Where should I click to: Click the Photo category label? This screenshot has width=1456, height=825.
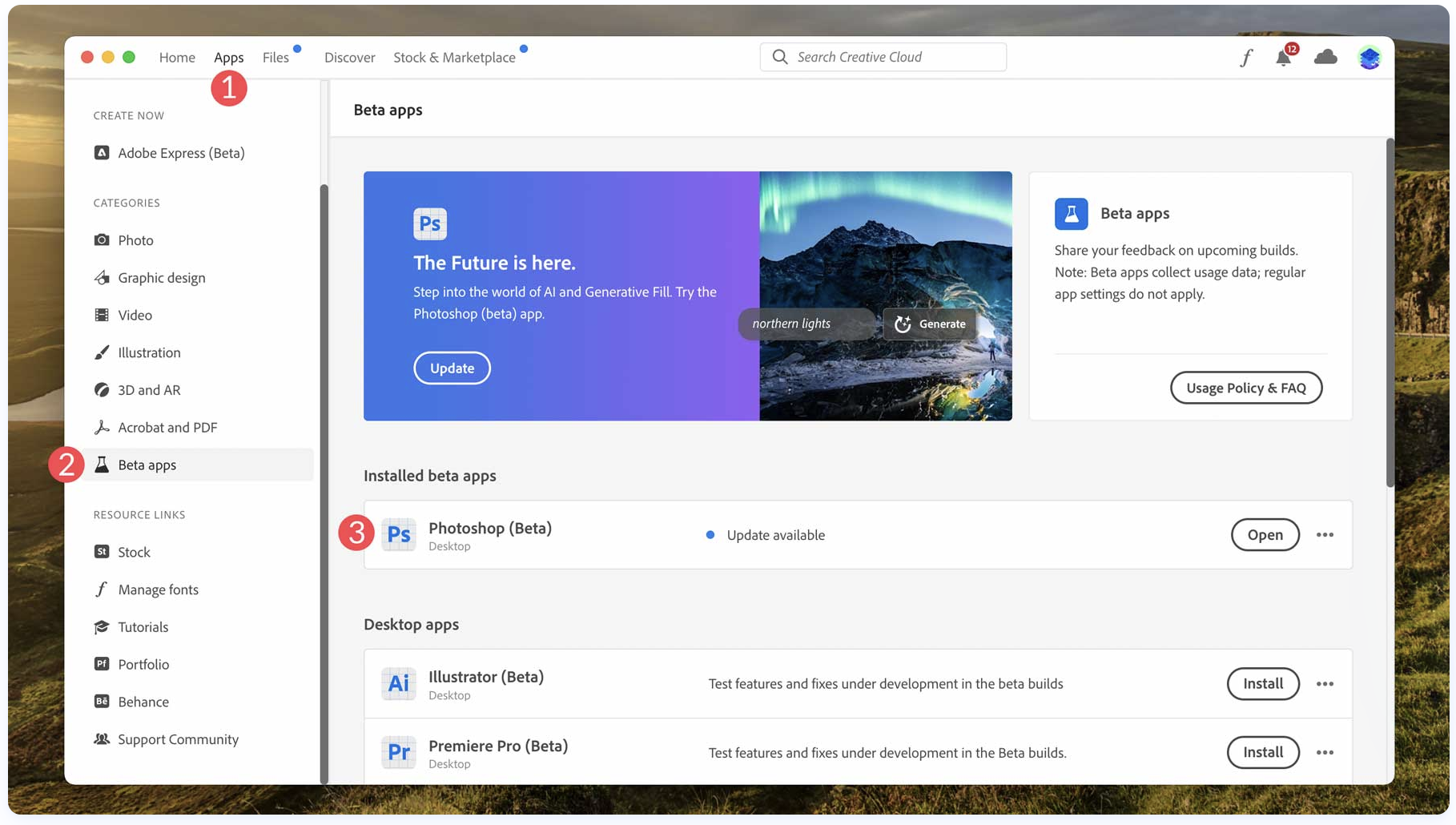point(135,240)
